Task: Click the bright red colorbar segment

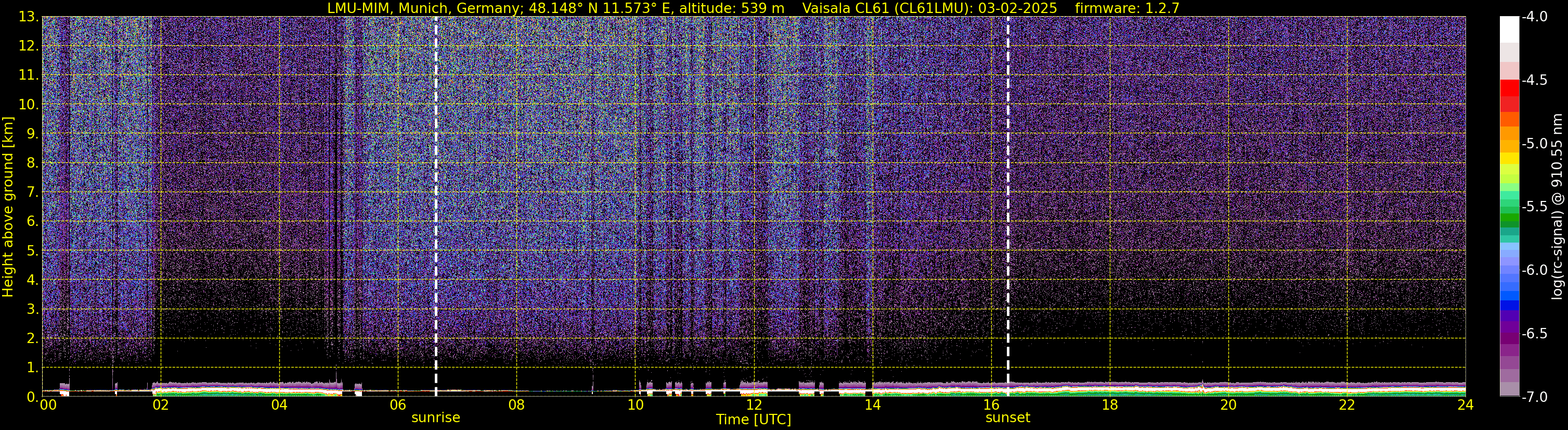Action: tap(1510, 88)
